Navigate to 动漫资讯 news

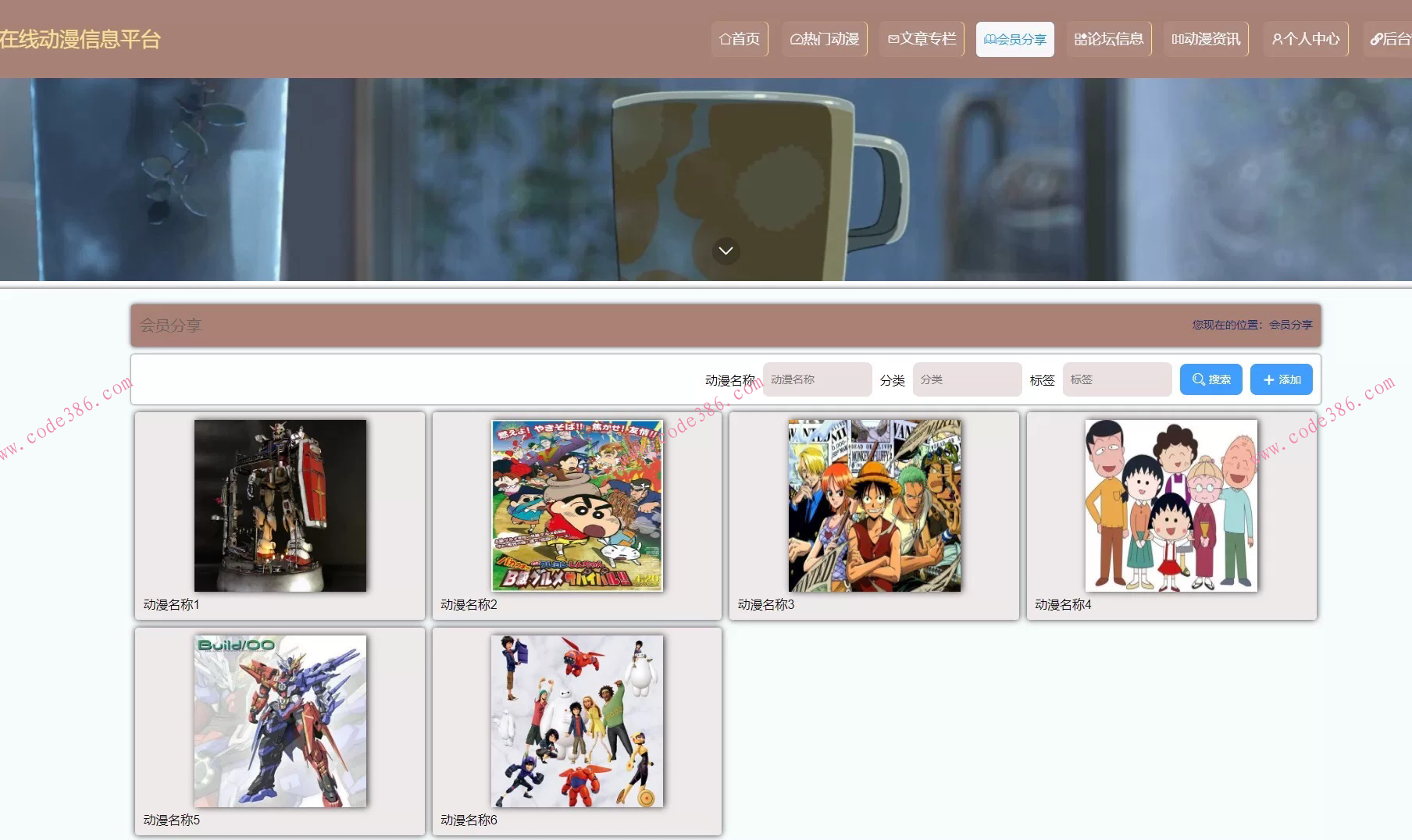point(1206,39)
